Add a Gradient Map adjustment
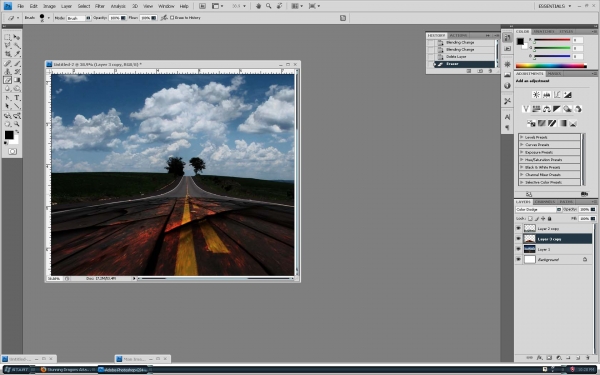600x375 pixels. 562,123
